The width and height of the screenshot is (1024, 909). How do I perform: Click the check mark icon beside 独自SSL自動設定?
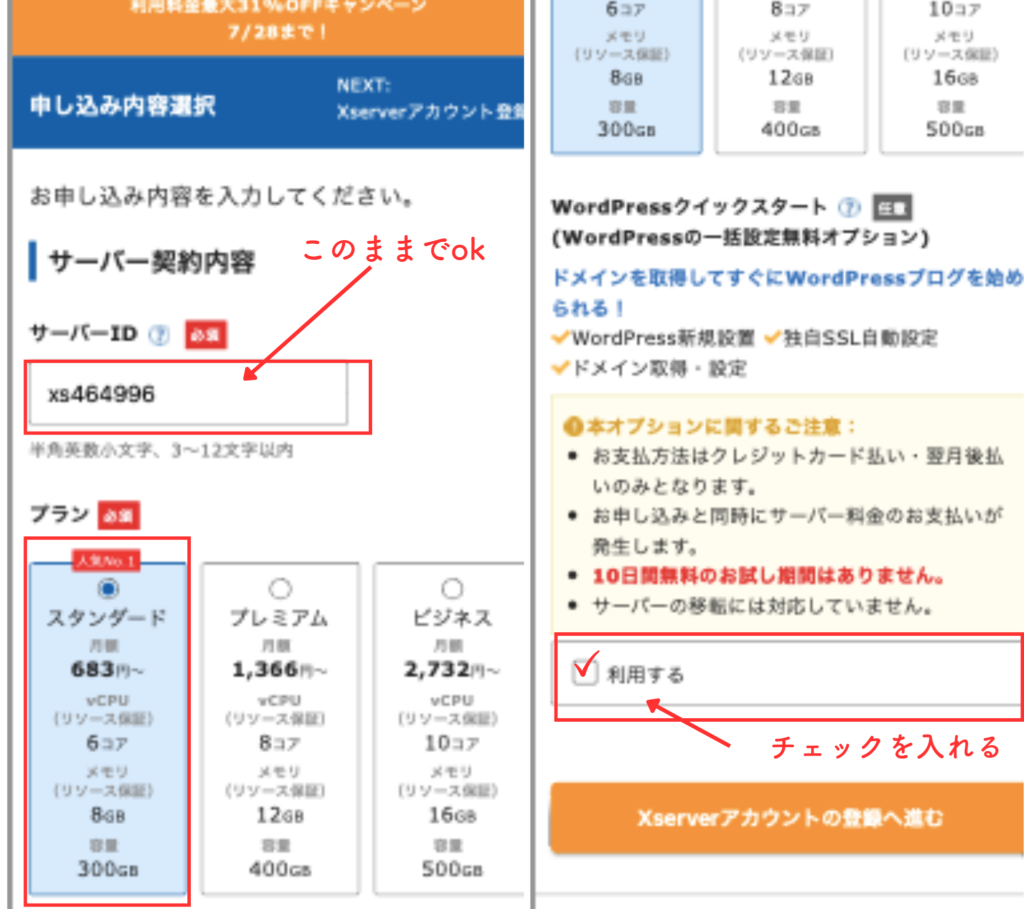(771, 339)
